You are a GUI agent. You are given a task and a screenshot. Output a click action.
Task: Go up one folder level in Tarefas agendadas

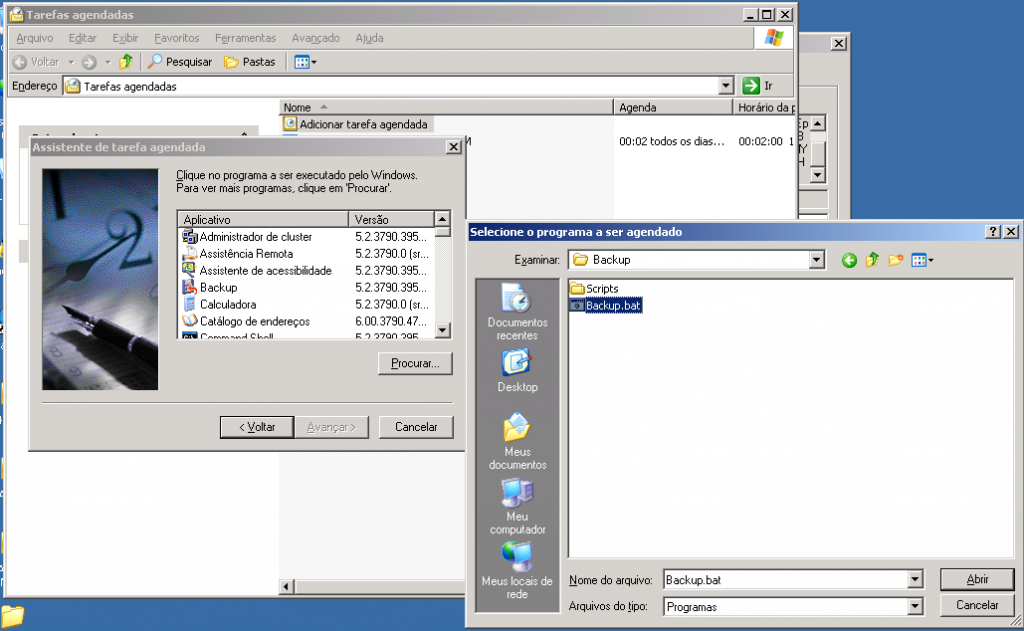(126, 62)
